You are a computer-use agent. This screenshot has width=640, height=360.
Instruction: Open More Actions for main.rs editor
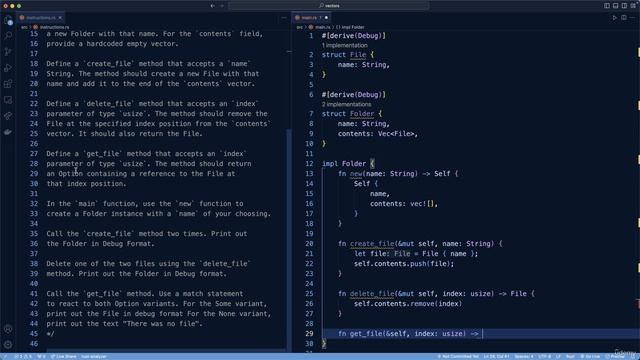point(633,18)
